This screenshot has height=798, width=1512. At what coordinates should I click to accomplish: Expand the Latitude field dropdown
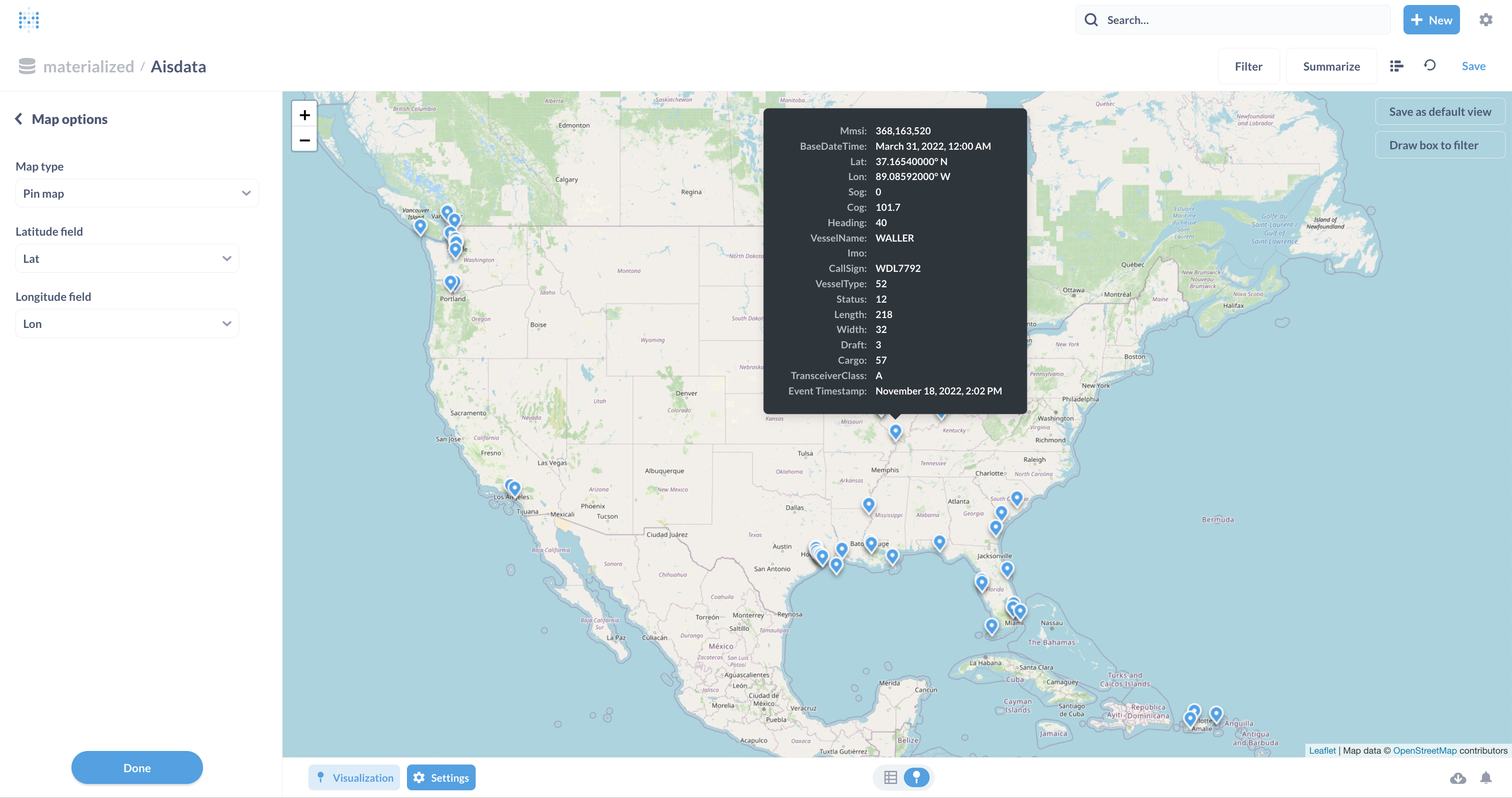click(127, 258)
